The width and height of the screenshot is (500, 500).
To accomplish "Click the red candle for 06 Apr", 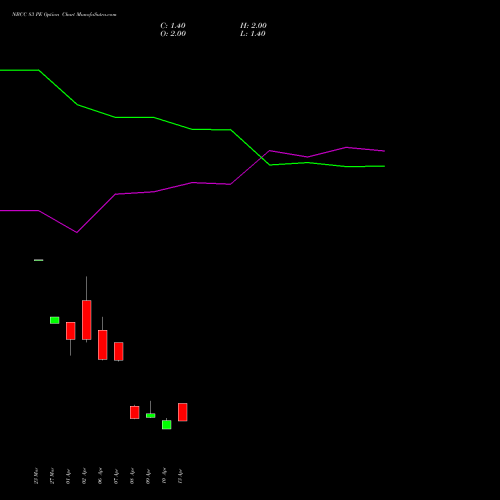I will coord(103,345).
